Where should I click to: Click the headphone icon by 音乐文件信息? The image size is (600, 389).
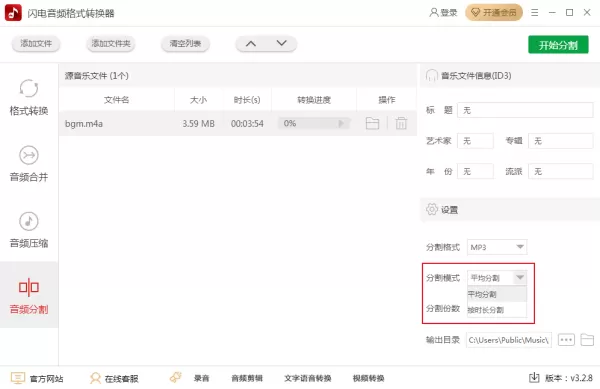[432, 75]
